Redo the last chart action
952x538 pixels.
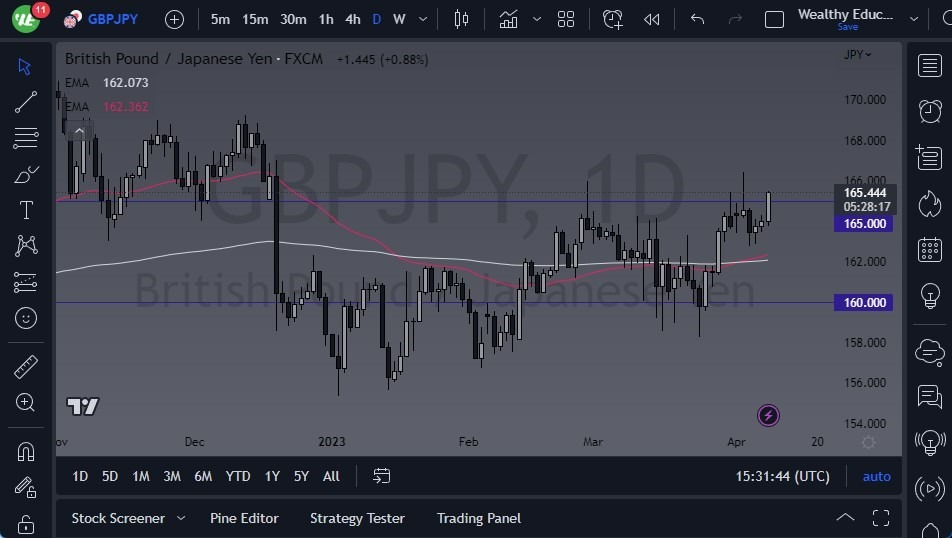pos(735,19)
